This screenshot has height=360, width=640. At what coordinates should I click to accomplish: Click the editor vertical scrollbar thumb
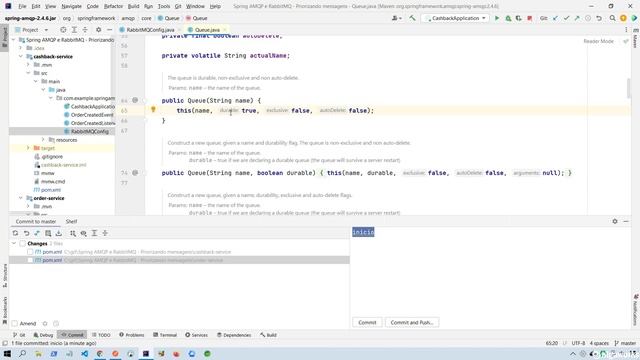tap(628, 88)
